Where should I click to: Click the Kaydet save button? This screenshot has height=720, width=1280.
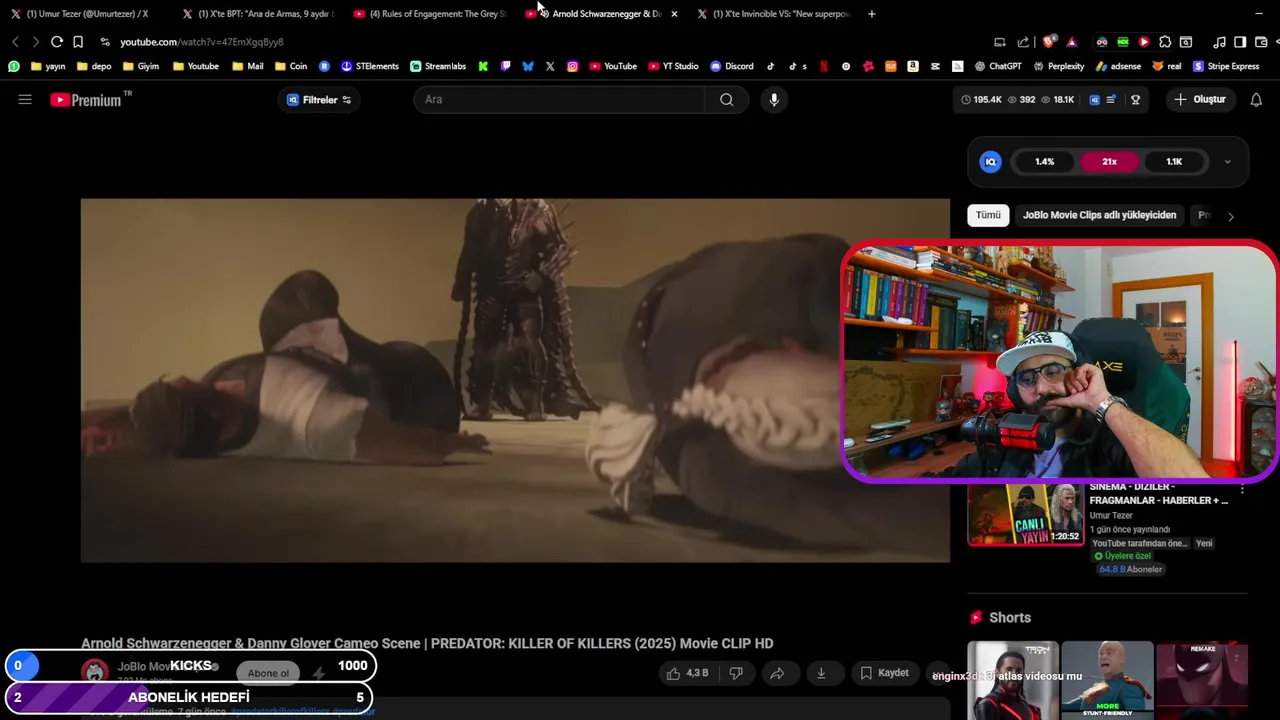click(885, 673)
